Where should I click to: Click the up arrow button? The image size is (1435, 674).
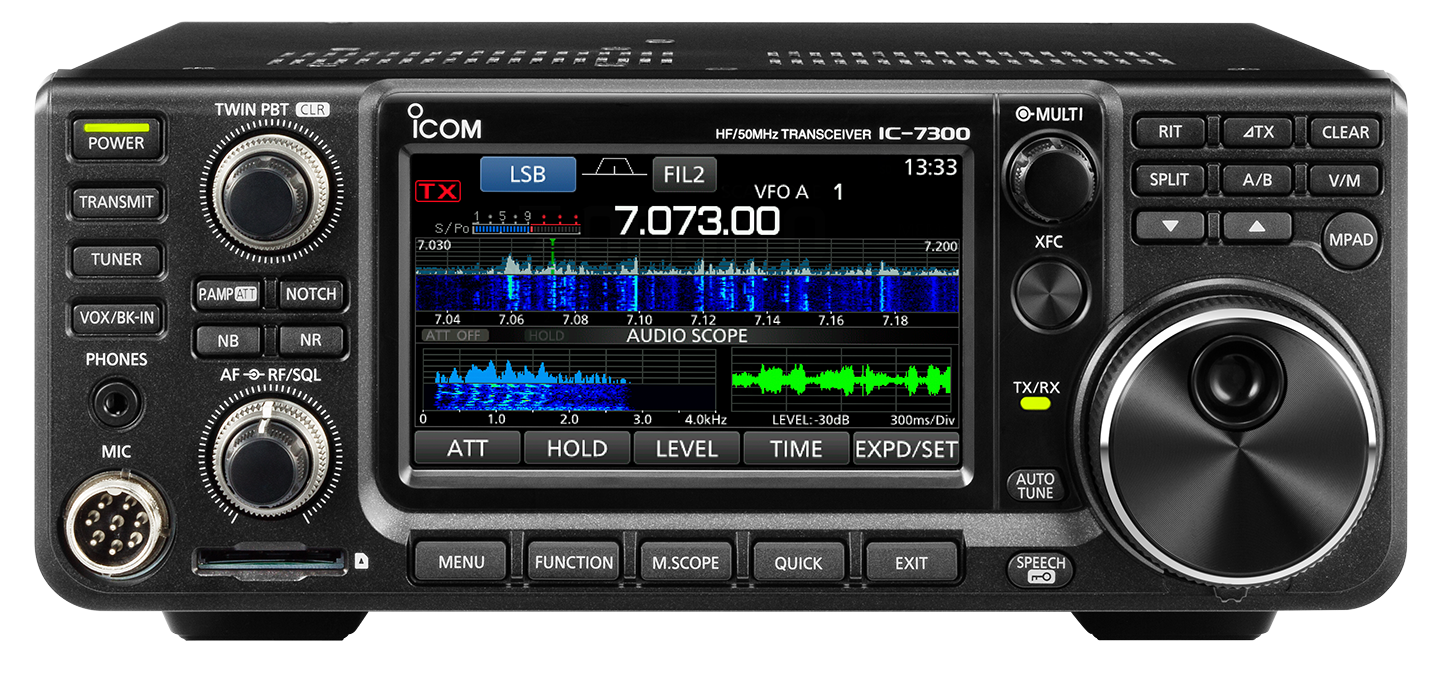tap(1257, 227)
